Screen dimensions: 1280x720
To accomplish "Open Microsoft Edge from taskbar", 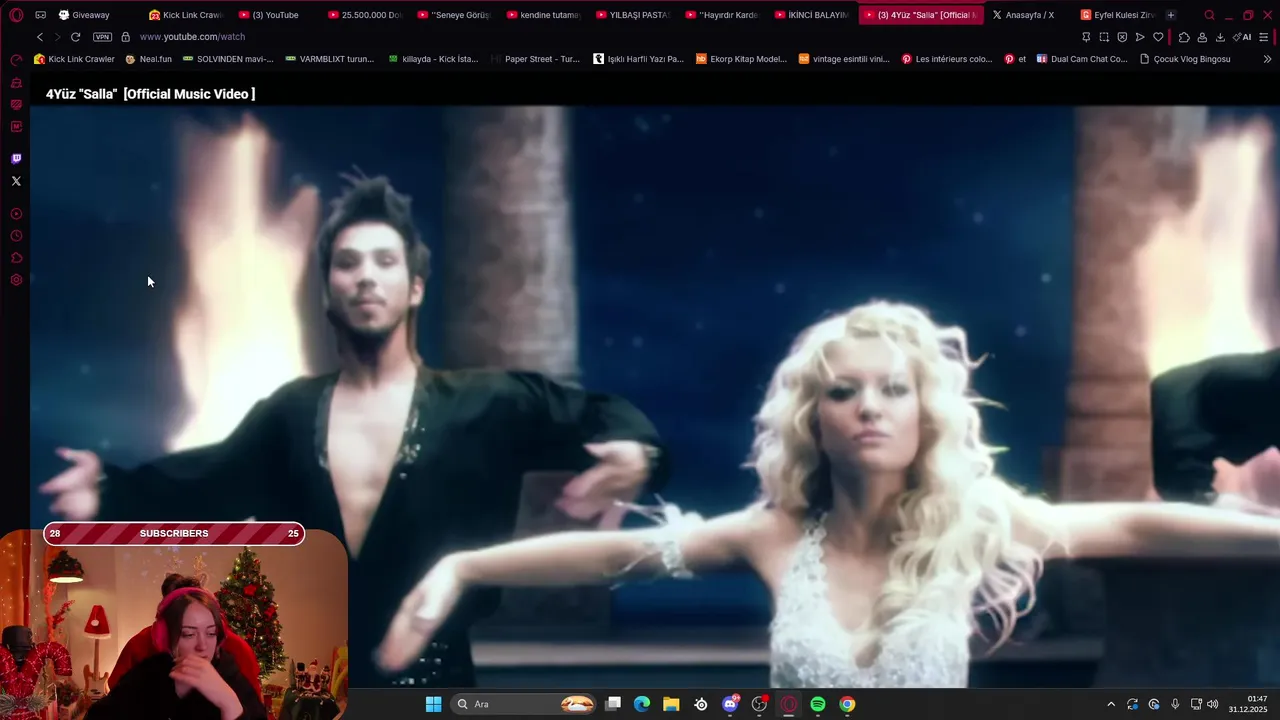I will point(642,704).
